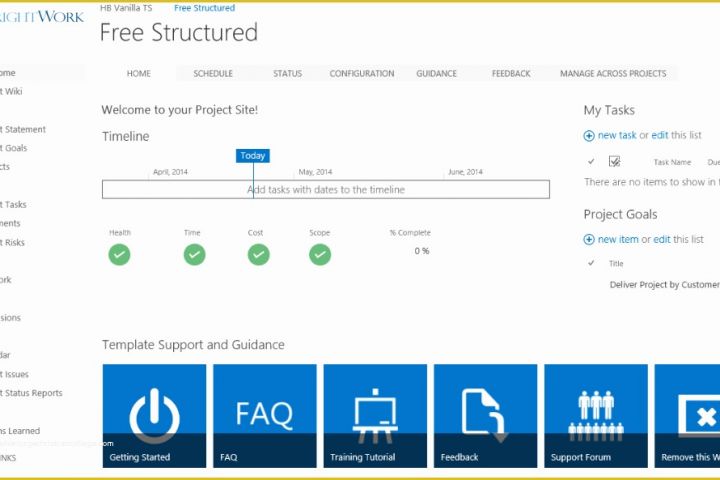Click the BrightWork logo
Viewport: 720px width, 480px height.
point(42,17)
